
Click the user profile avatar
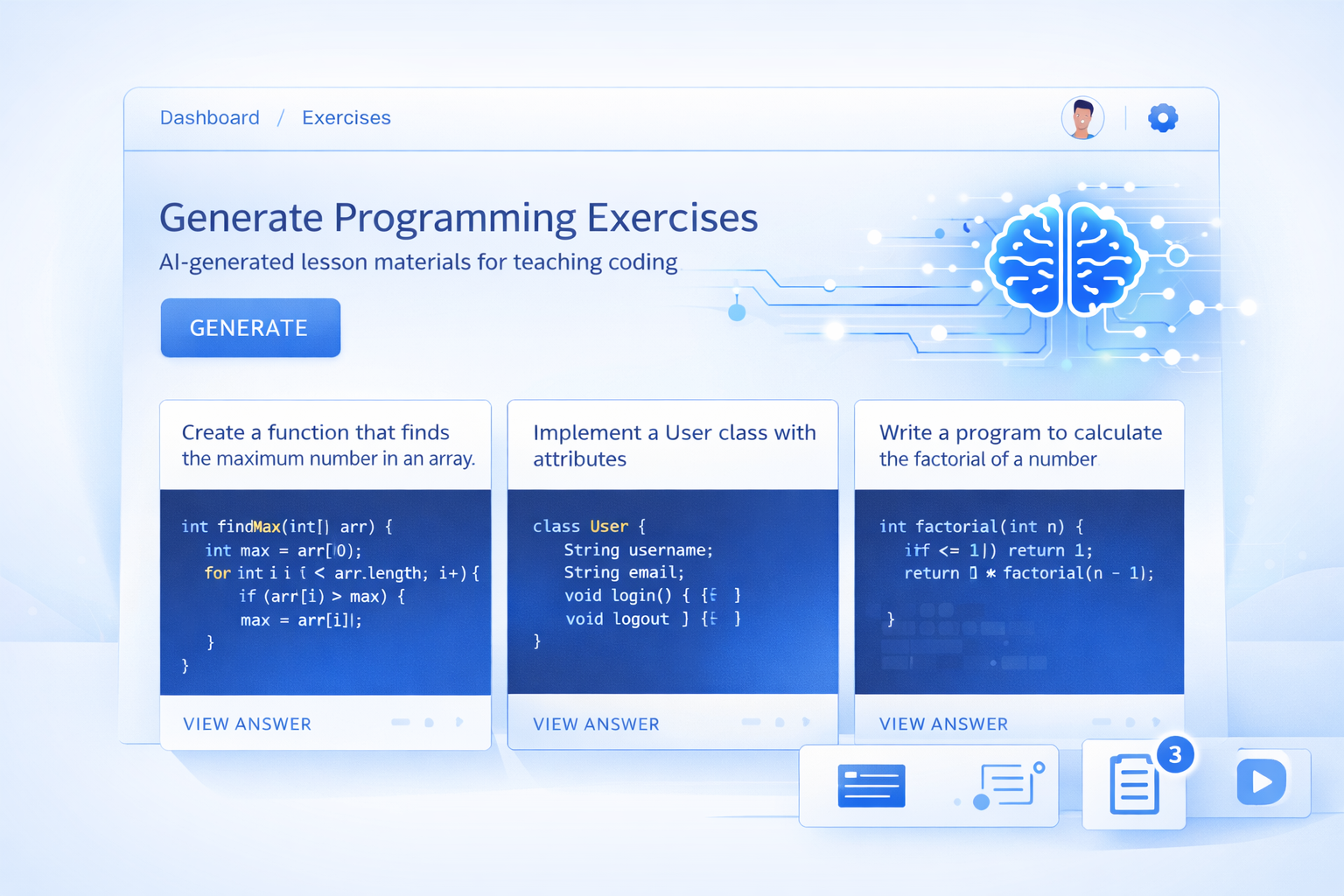[1082, 118]
